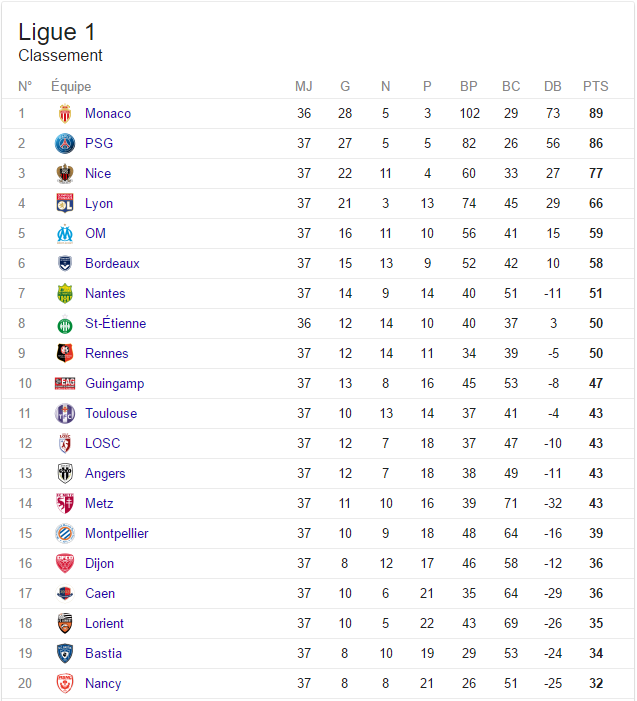Click the St-Étienne club crest

[65, 324]
